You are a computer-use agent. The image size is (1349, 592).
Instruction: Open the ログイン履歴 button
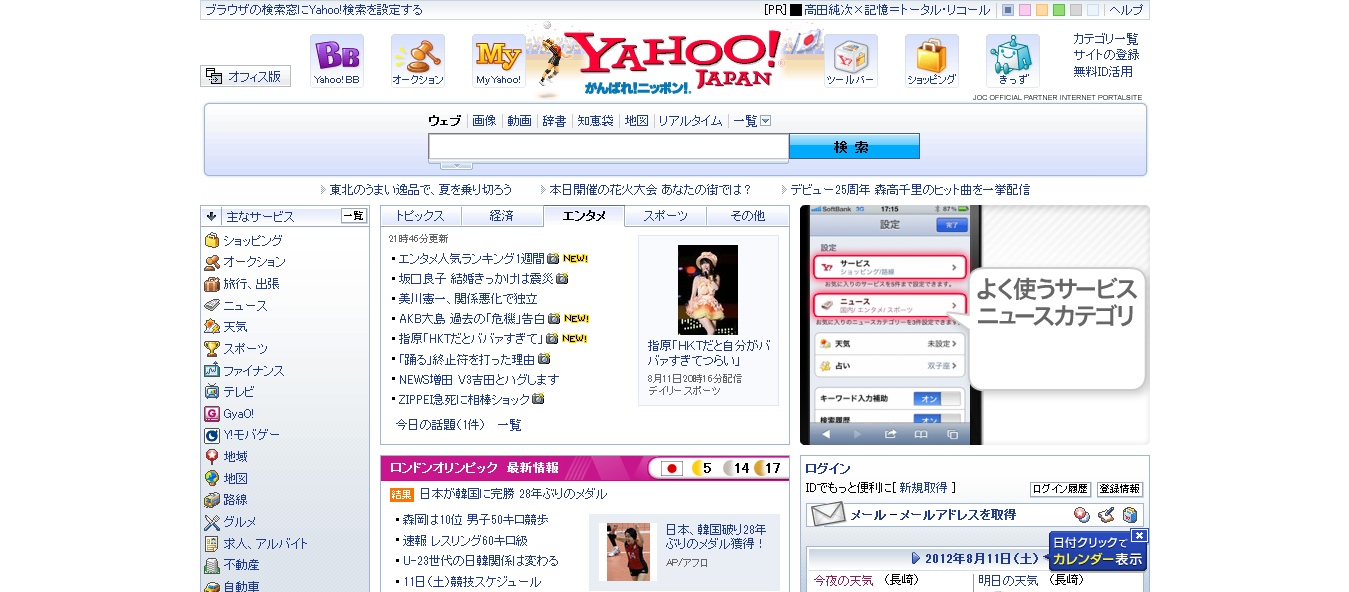1060,489
